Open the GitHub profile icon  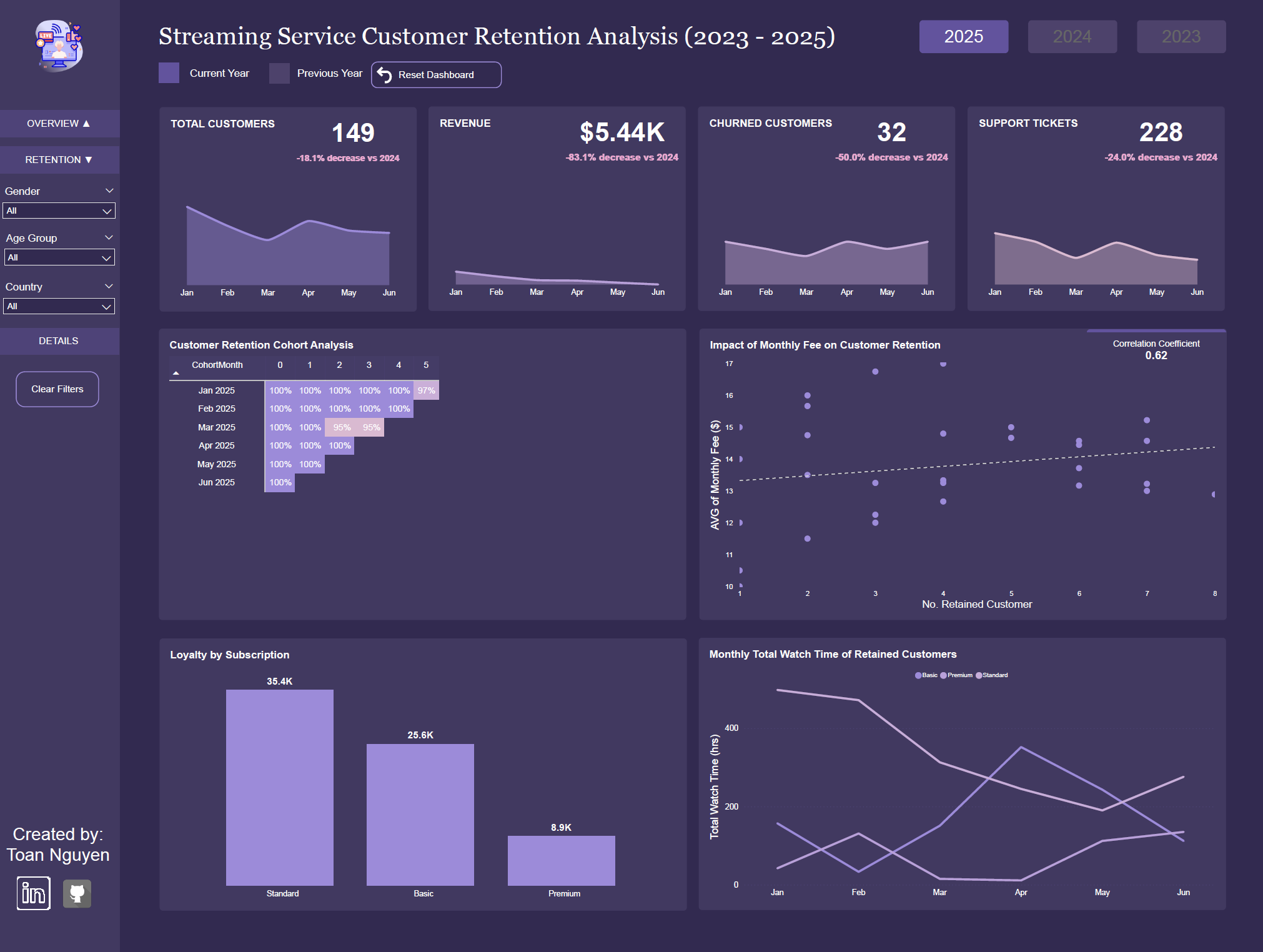(x=77, y=894)
